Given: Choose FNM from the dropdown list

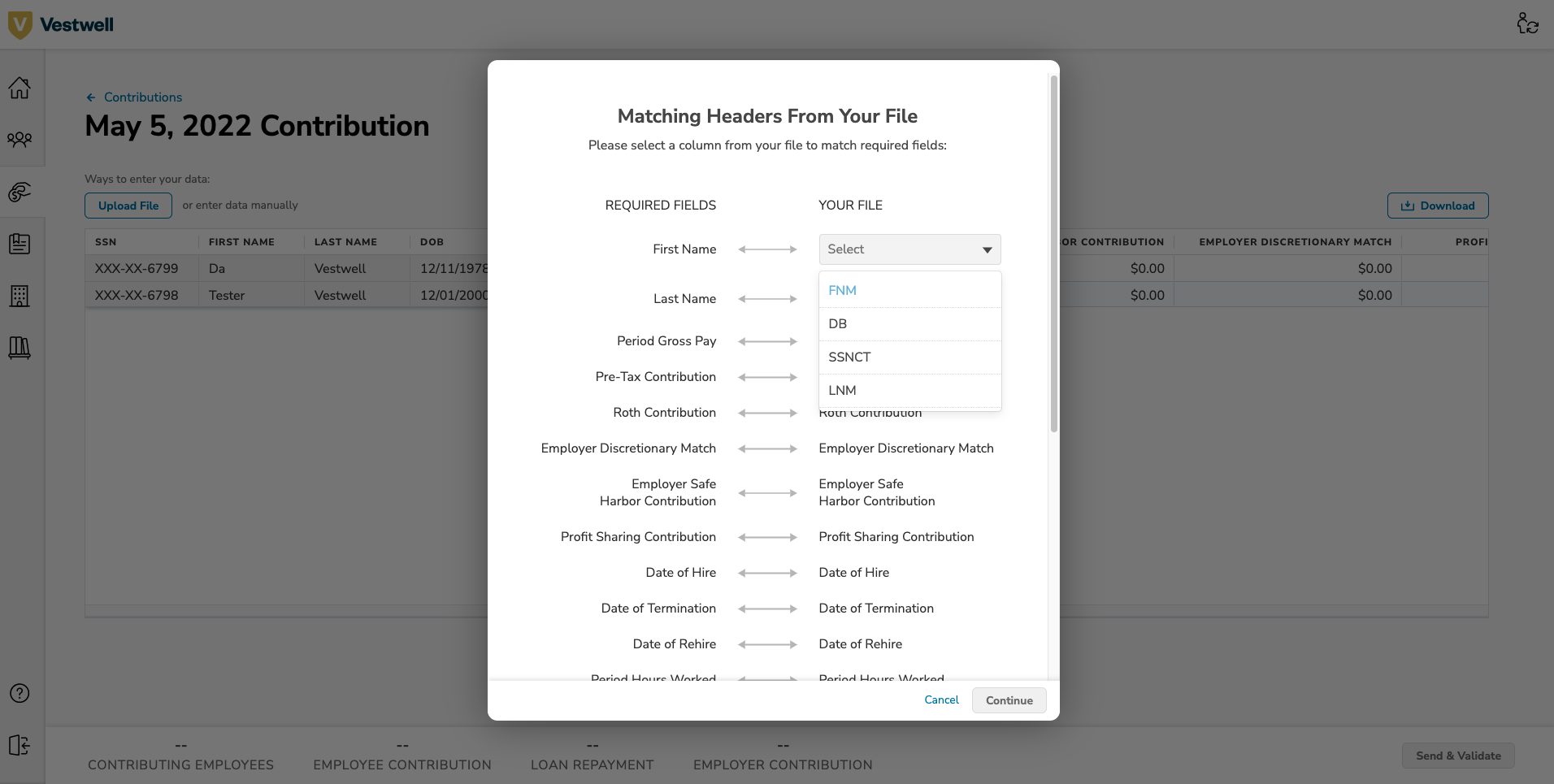Looking at the screenshot, I should [842, 290].
